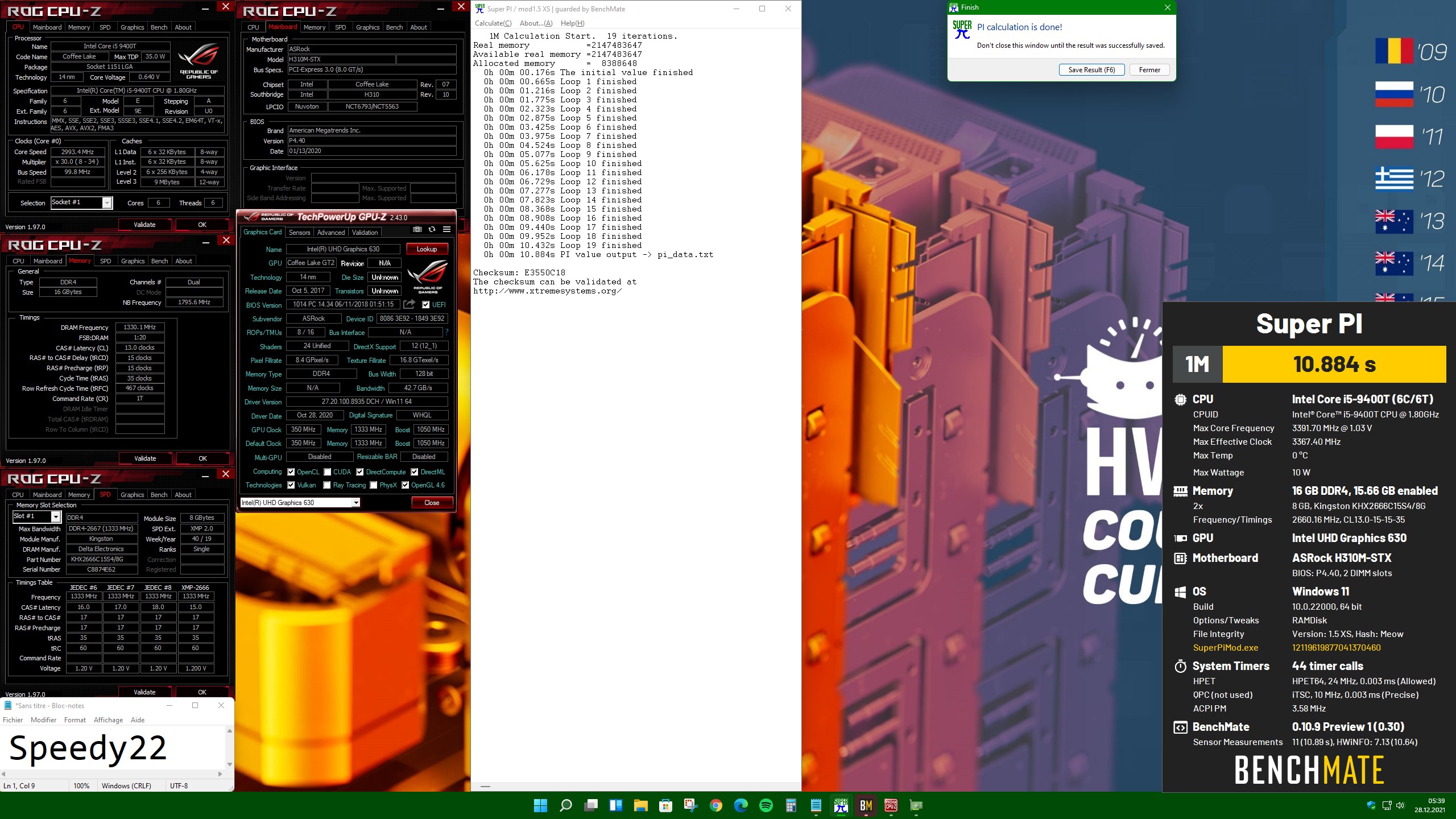Open Notepad Format menu
Image resolution: width=1456 pixels, height=819 pixels.
[75, 719]
